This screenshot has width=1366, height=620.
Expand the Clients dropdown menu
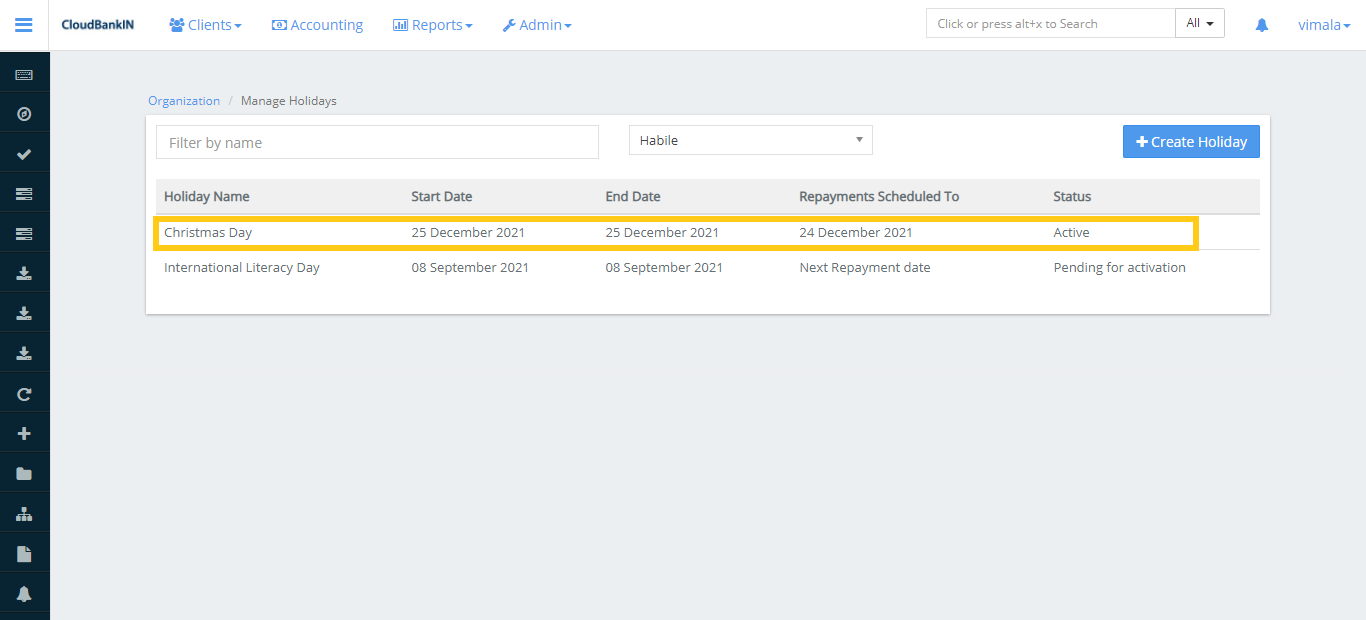point(205,25)
